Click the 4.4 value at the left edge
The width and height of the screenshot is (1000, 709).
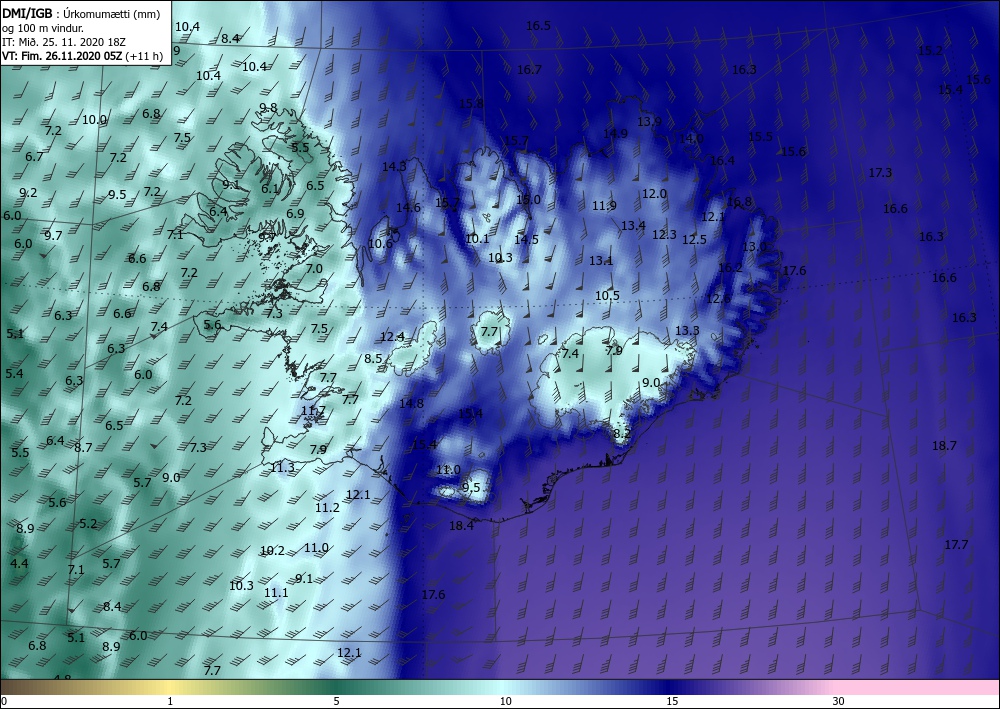pyautogui.click(x=19, y=564)
